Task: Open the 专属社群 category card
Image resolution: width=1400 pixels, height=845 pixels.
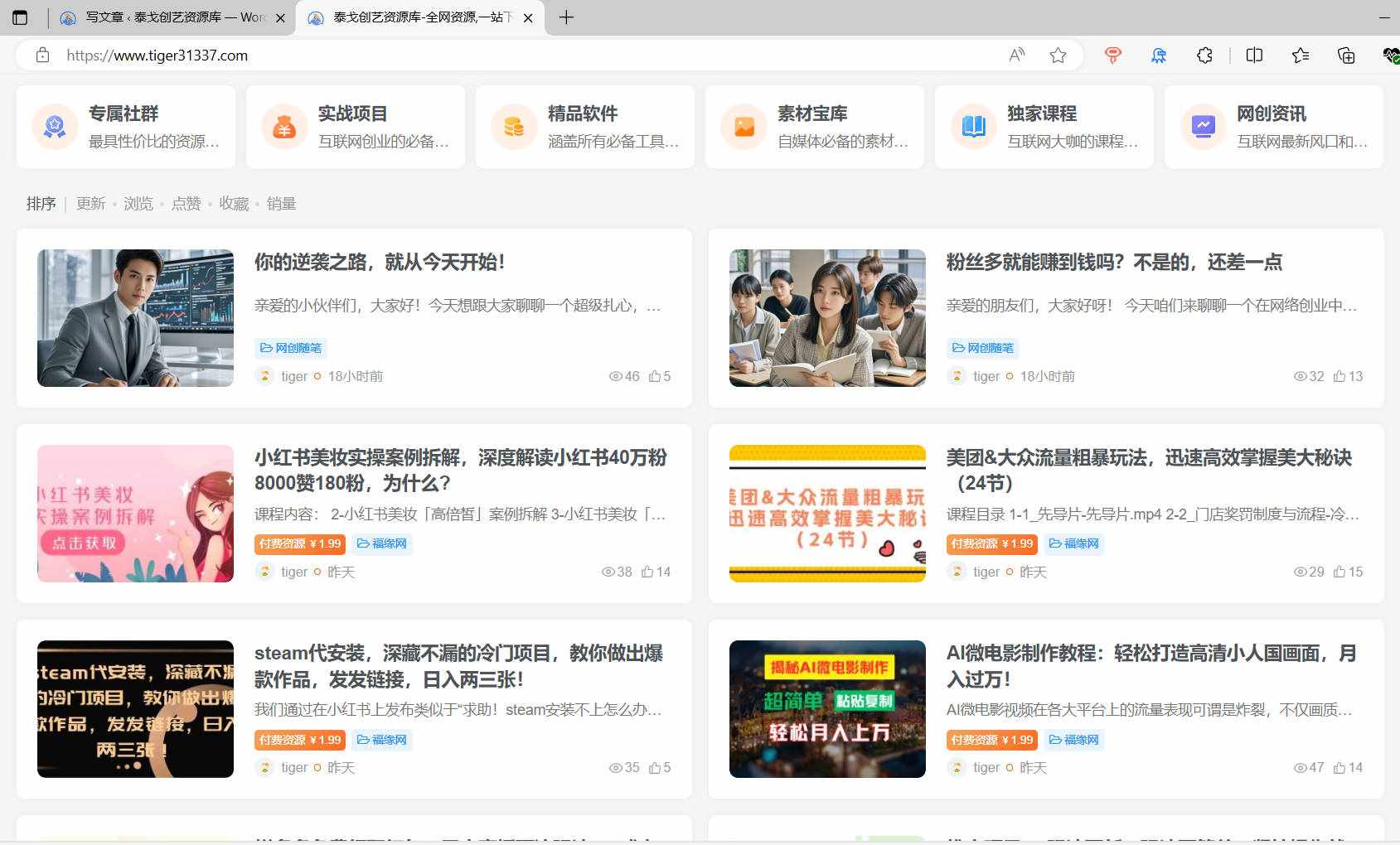Action: pos(126,127)
